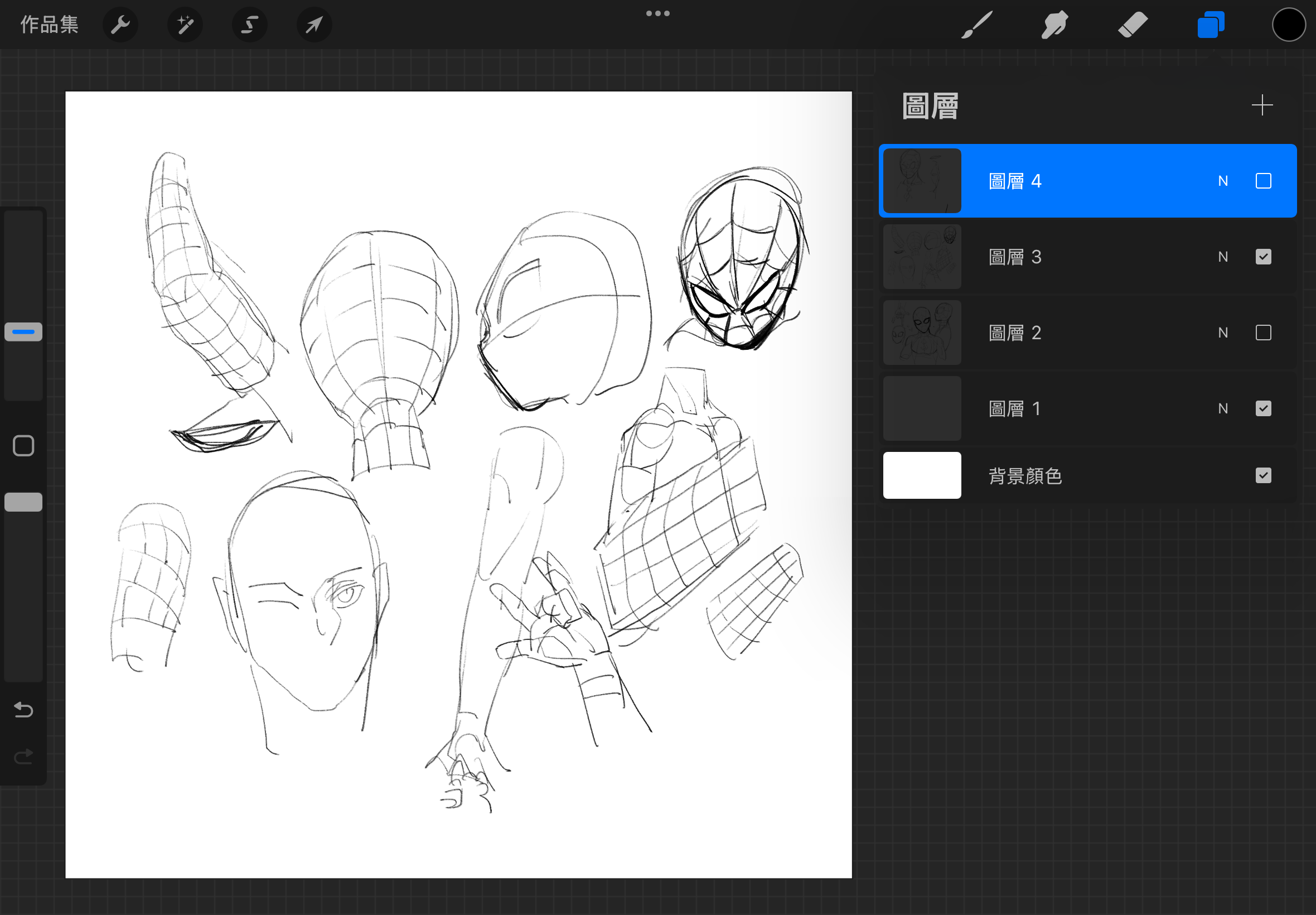Tap the 圖層 3 thumbnail
Screen dimensions: 1316x915
coord(922,256)
